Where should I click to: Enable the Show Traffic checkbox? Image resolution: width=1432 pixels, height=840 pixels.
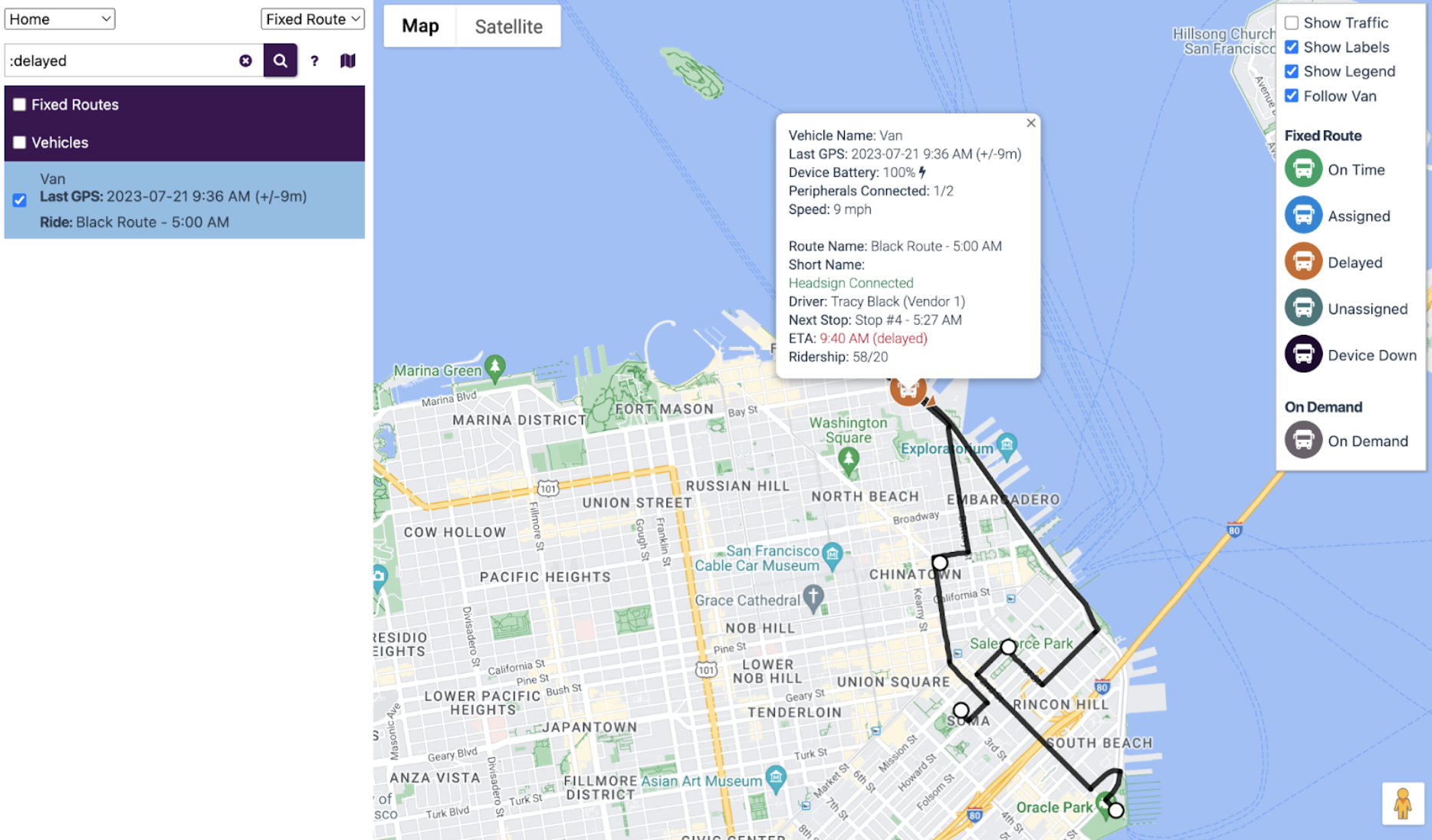(1292, 23)
